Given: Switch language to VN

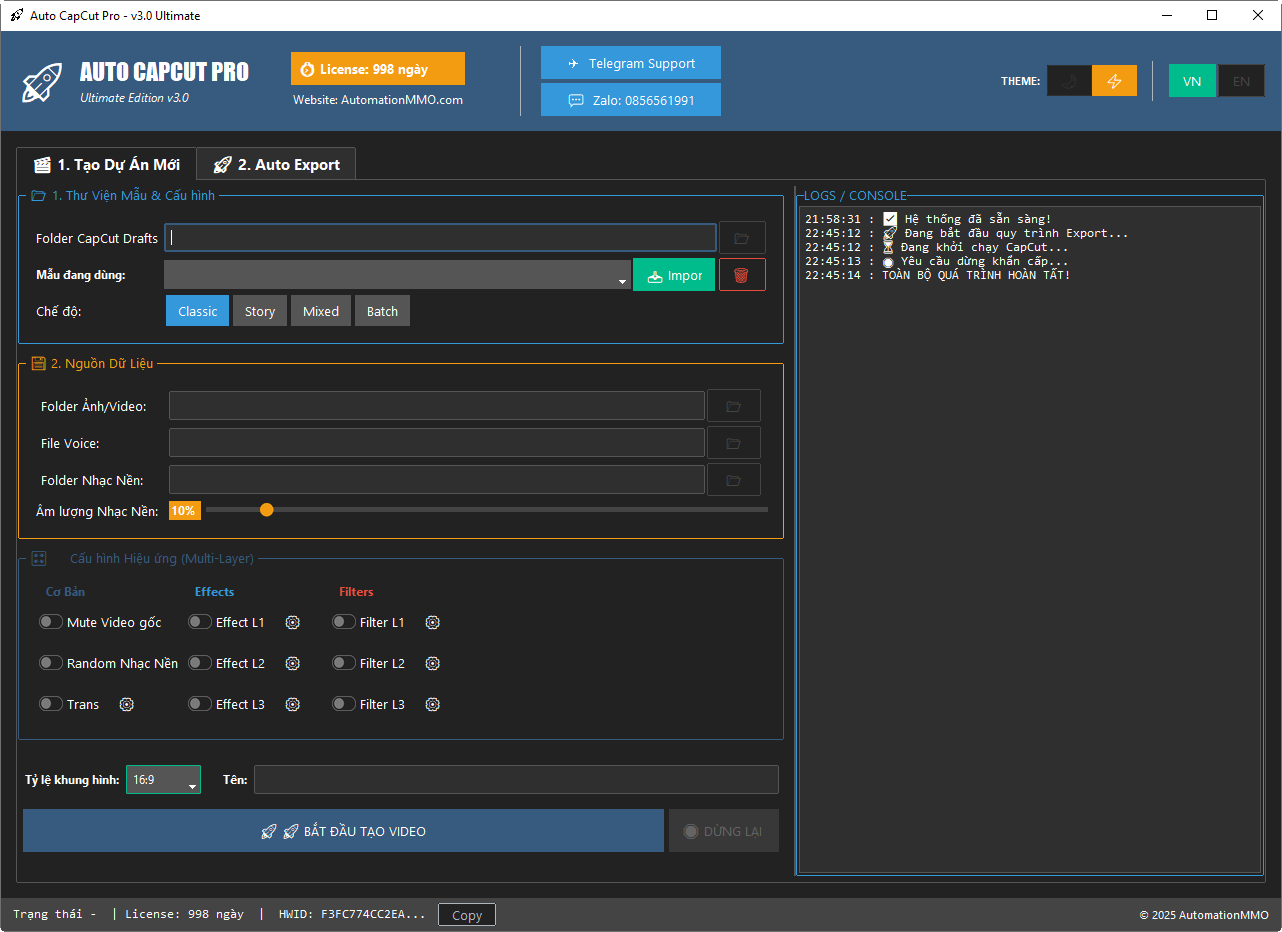Looking at the screenshot, I should point(1192,81).
